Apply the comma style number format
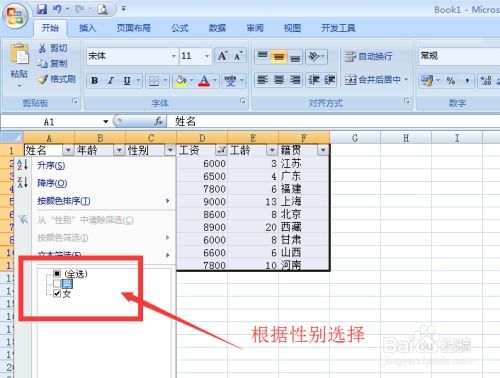 467,80
